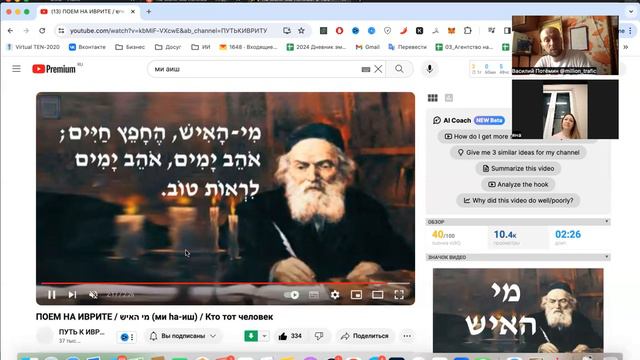The width and height of the screenshot is (640, 360).
Task: Go back in browser history
Action: click(11, 31)
